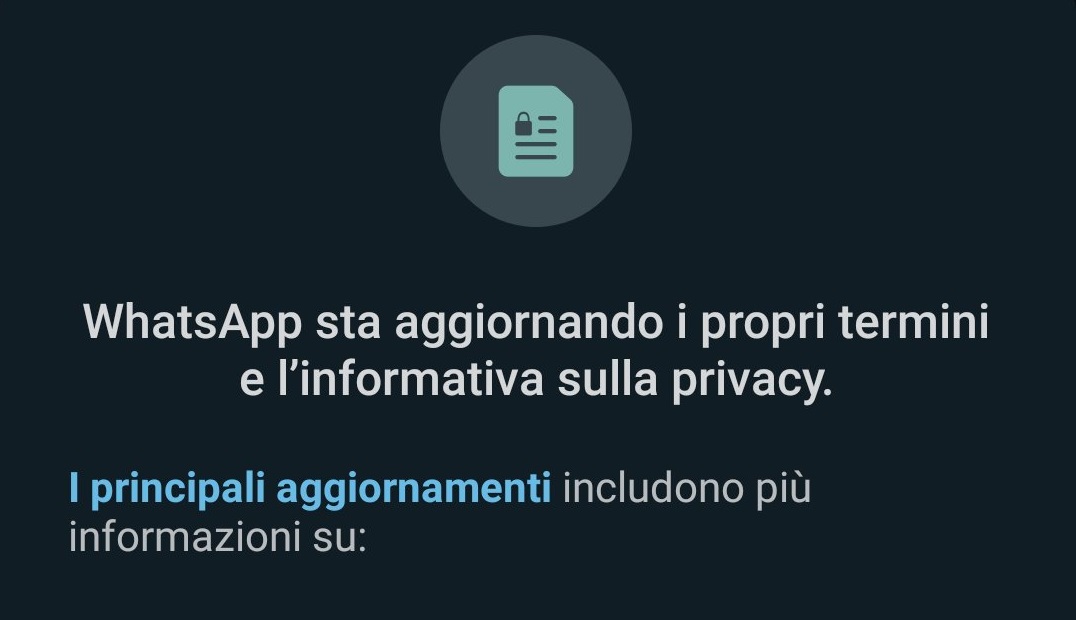This screenshot has width=1076, height=620.
Task: Click the standalone "e" starting the second heading line
Action: point(252,382)
